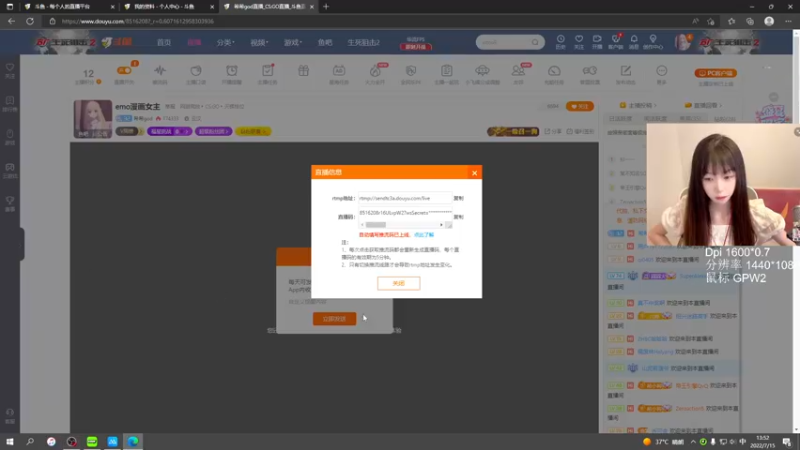
Task: Click the magnifier icon in Douyu search
Action: [535, 42]
